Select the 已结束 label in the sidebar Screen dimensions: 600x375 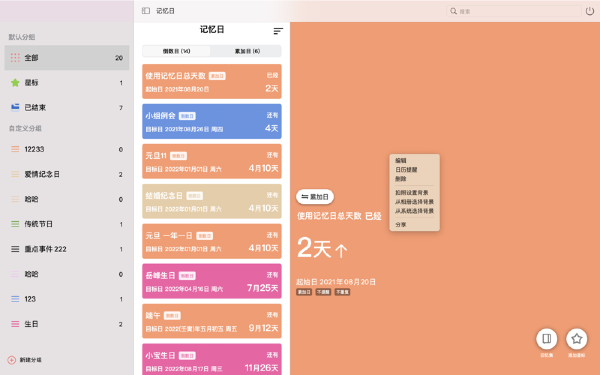click(35, 108)
